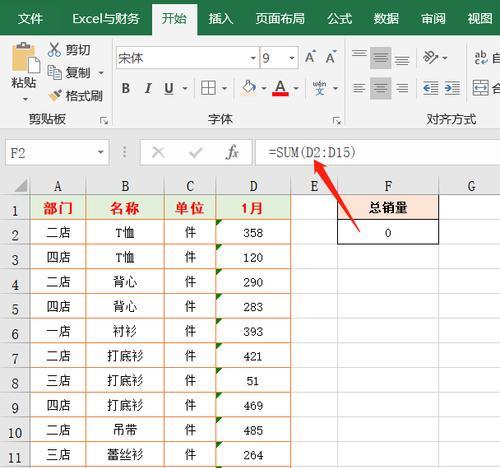
Task: Set middle vertical alignment
Action: point(380,58)
